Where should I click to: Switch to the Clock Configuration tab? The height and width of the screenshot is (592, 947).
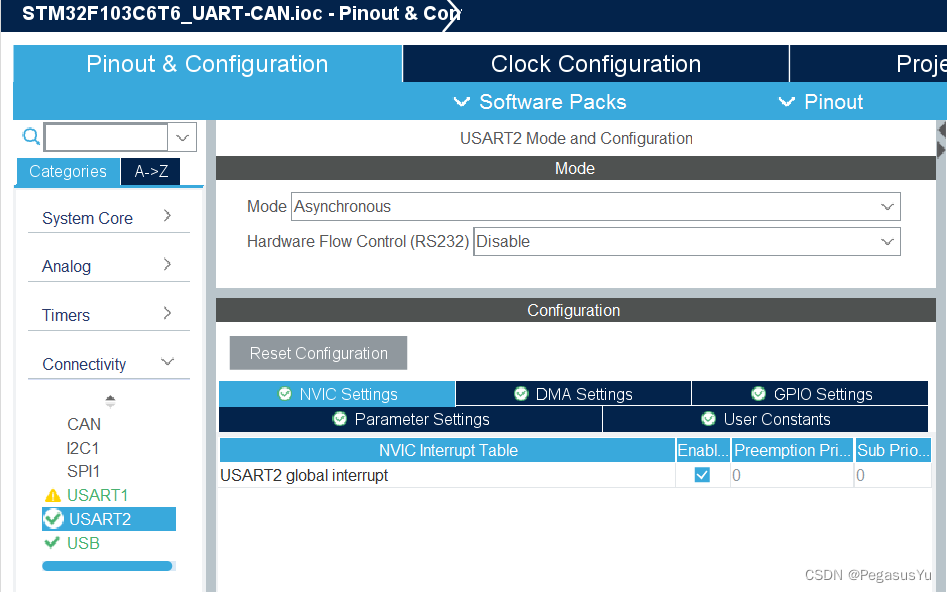595,63
